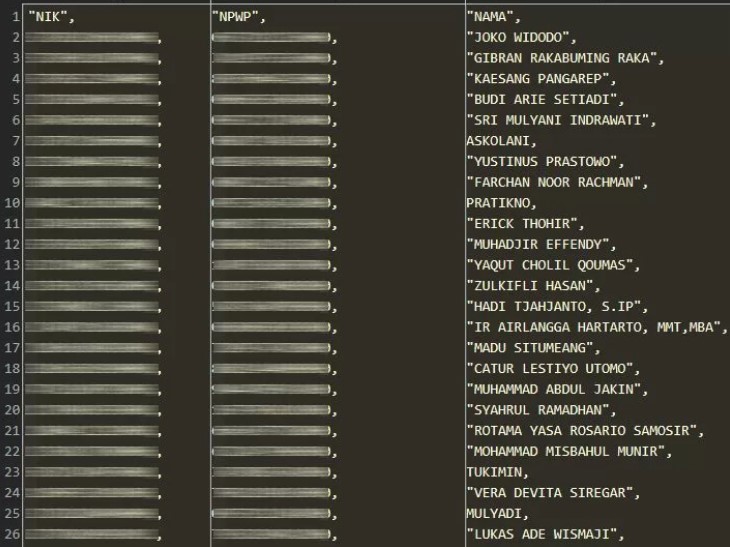730x547 pixels.
Task: Click line number 26 in gutter
Action: click(12, 533)
